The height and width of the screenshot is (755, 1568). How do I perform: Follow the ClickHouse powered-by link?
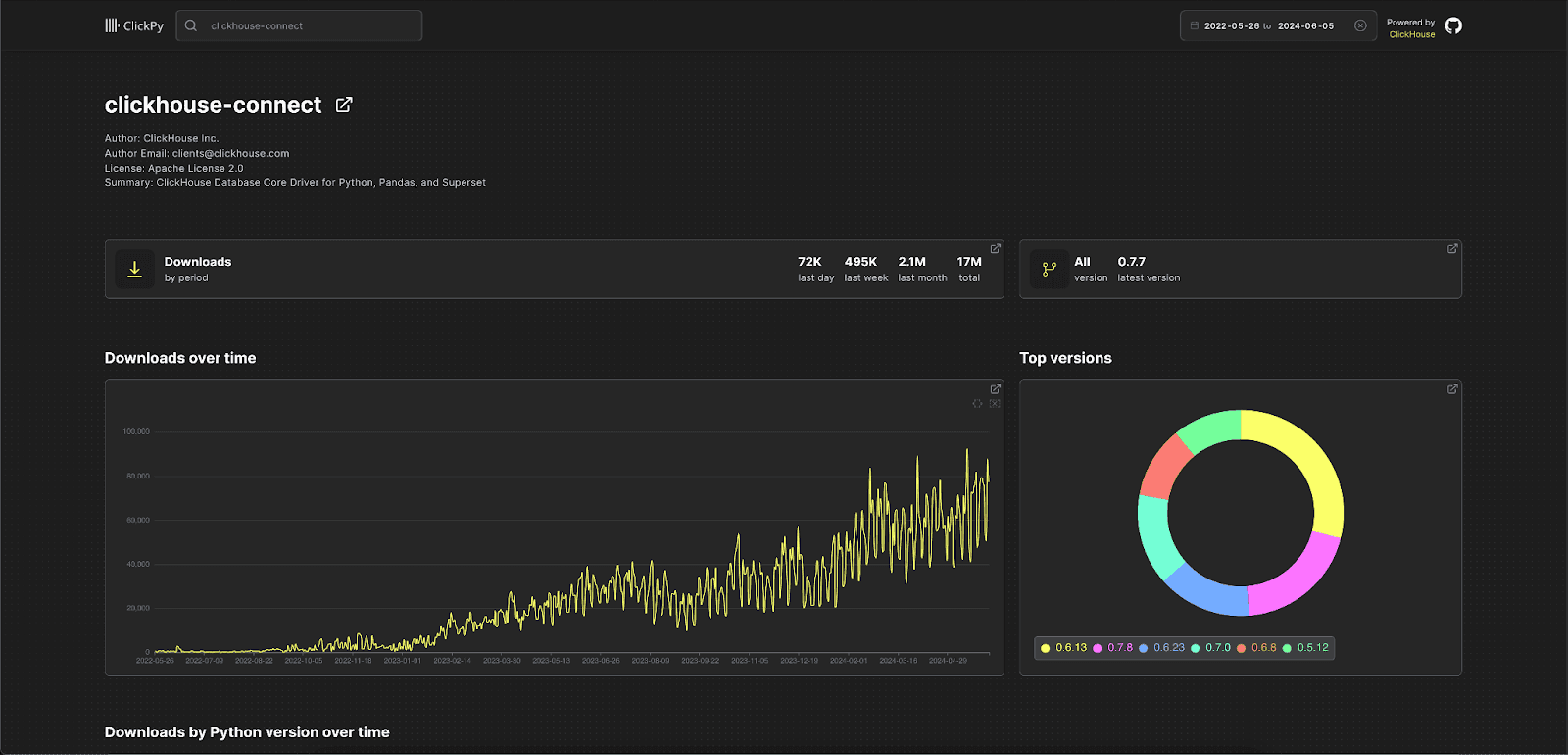click(1412, 34)
